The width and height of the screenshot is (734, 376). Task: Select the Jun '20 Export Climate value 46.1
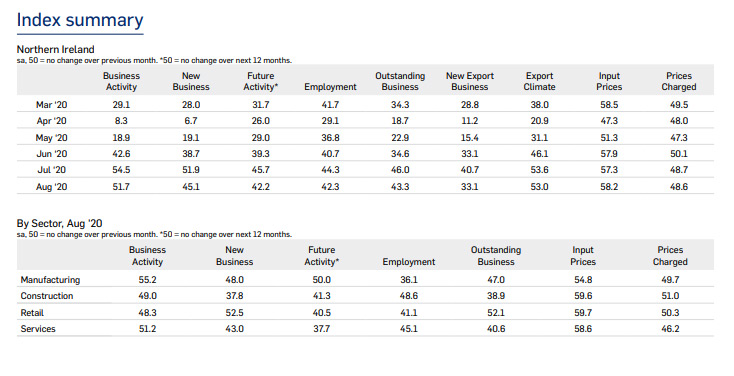tap(539, 154)
